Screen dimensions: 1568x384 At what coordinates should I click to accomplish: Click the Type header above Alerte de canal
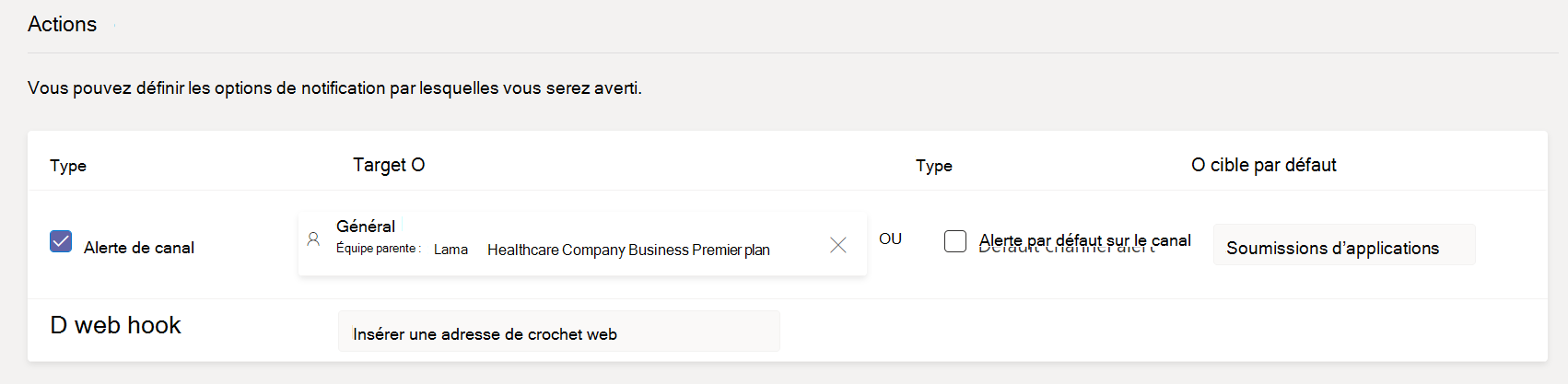coord(68,166)
